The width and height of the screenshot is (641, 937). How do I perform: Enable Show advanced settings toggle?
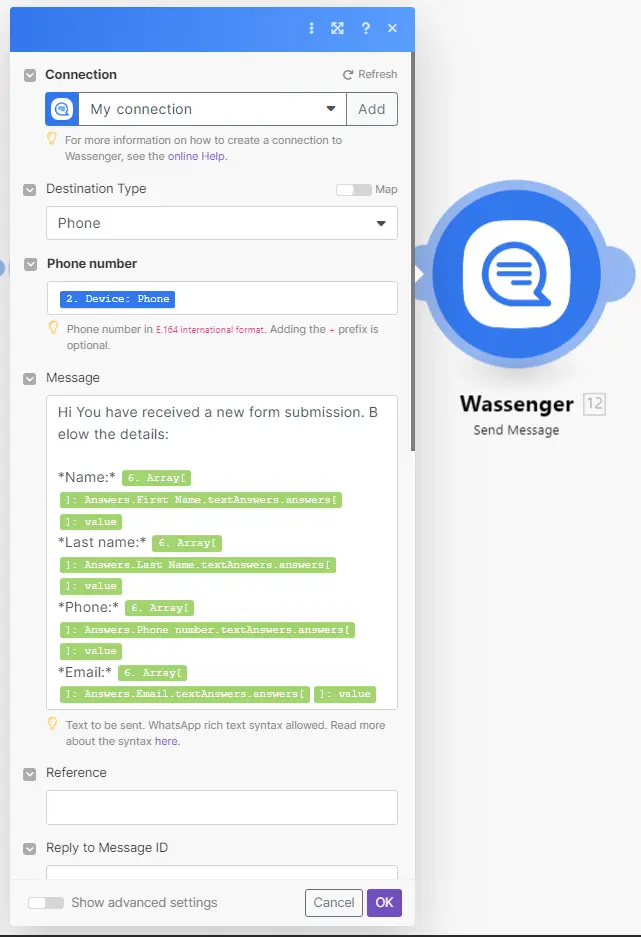[x=46, y=903]
